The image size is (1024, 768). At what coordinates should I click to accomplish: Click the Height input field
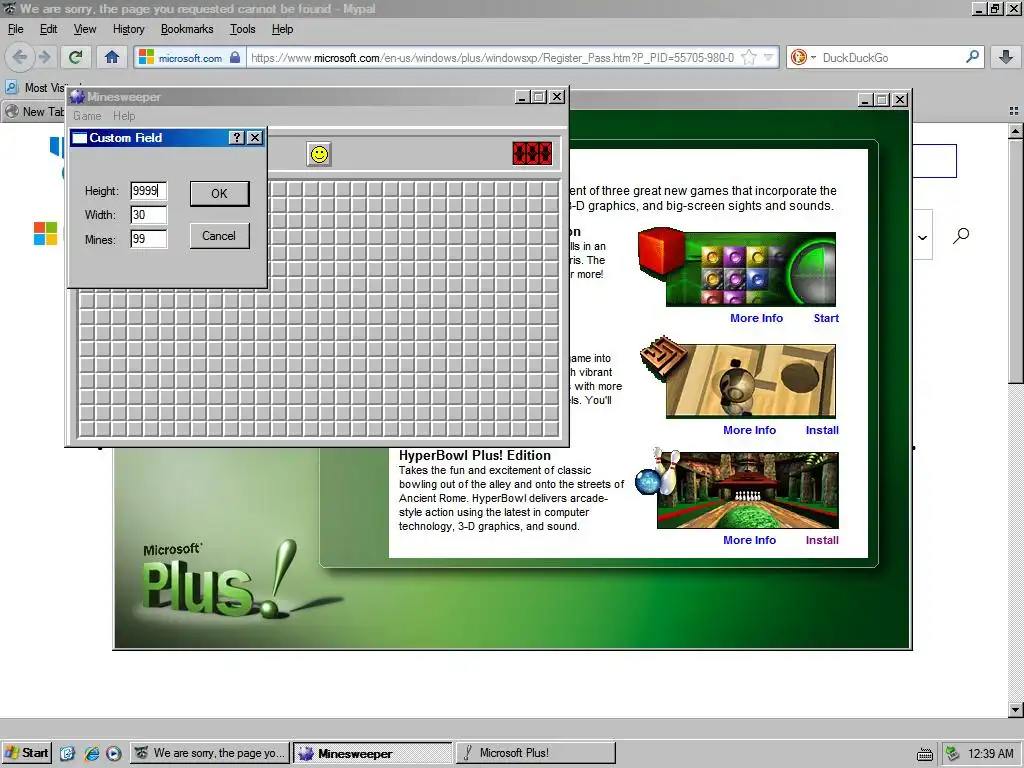pos(149,191)
